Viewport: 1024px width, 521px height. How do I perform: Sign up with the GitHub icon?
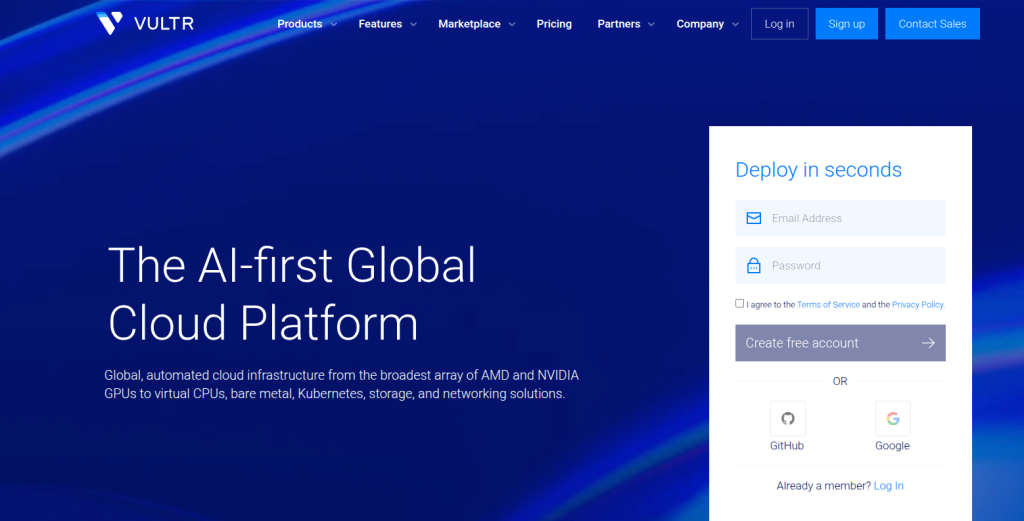(788, 418)
